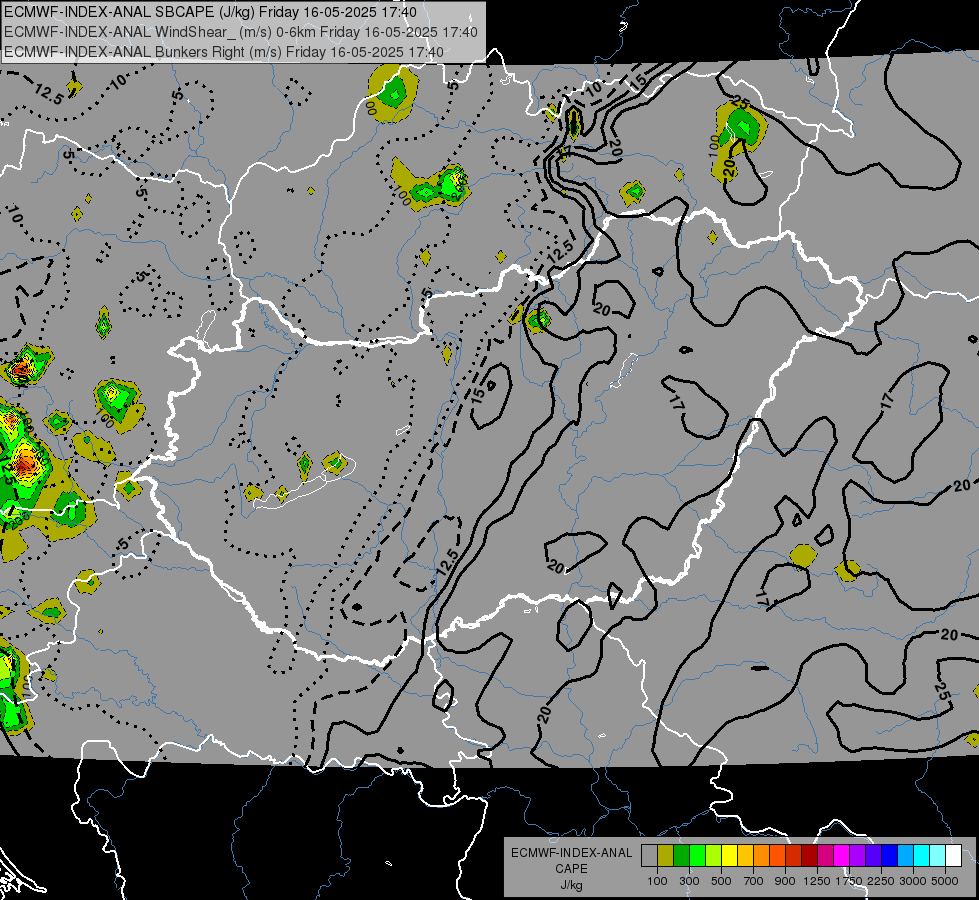The image size is (979, 900).
Task: Click the 5000 legend tick label
Action: [x=945, y=881]
